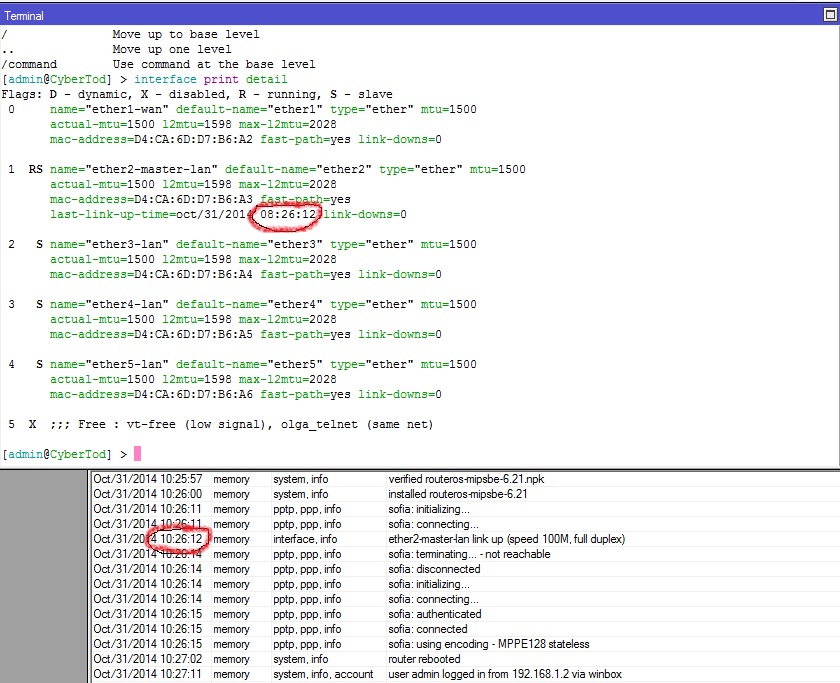Select log row 'installed routeros-mipsbe-6.21'
Viewport: 840px width, 683px height.
pos(466,494)
